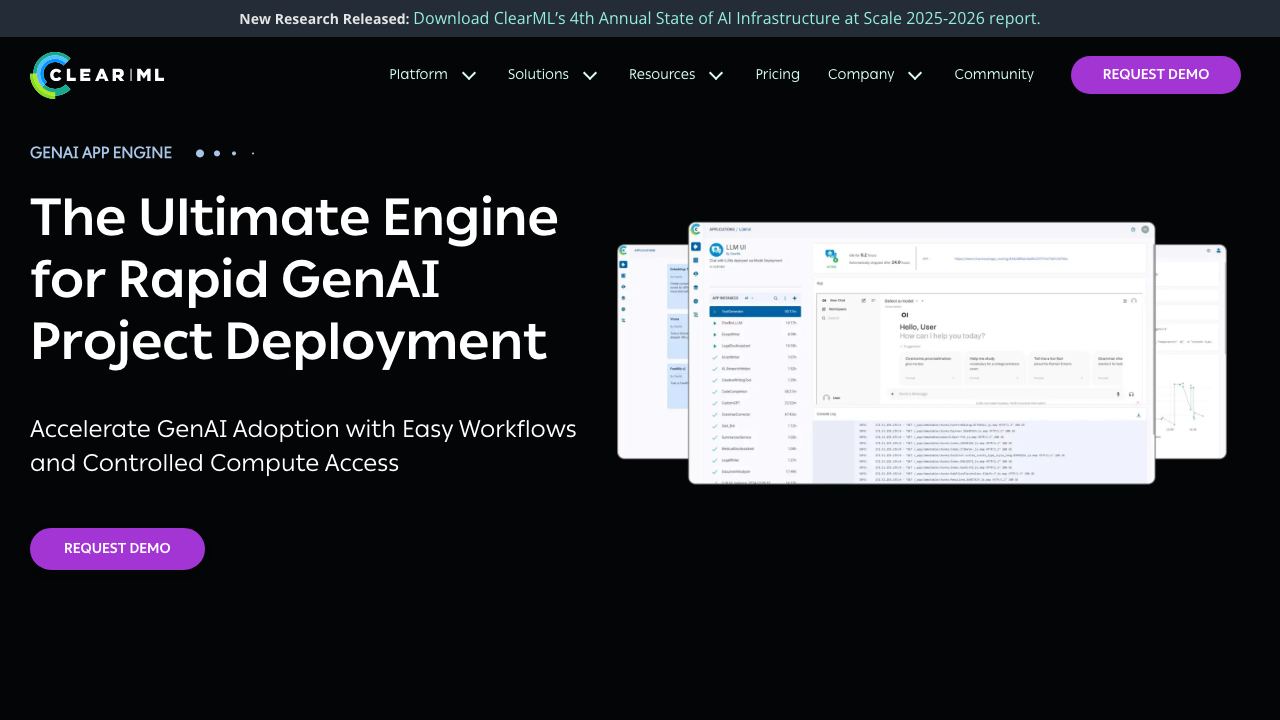Image resolution: width=1280 pixels, height=720 pixels.
Task: Click the ClearML logo
Action: (98, 75)
